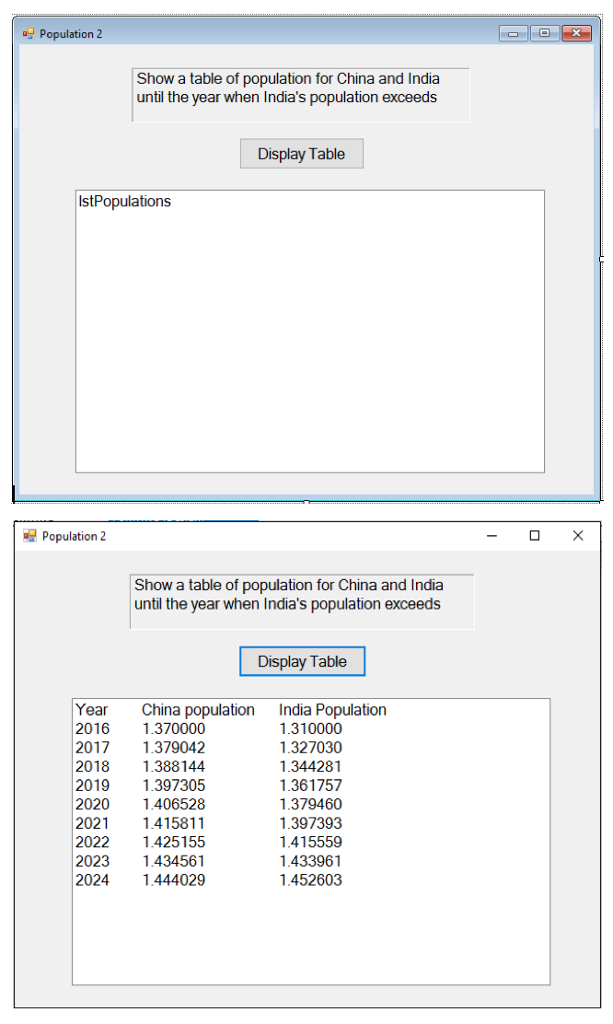Viewport: 613px width, 1024px height.
Task: Click the upper window's Population 2 title text
Action: pos(71,34)
